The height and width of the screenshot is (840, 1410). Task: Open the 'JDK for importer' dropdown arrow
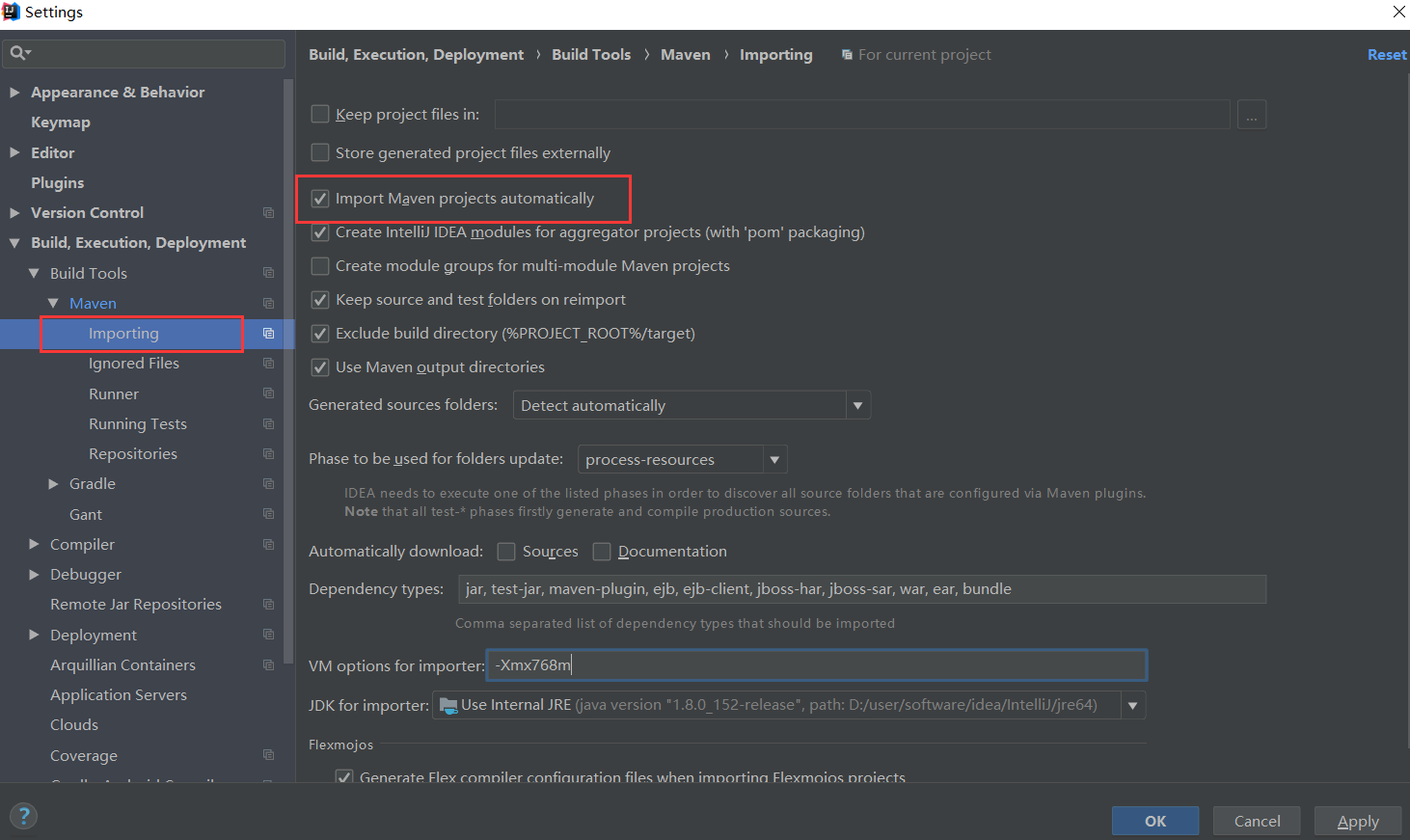[1133, 705]
